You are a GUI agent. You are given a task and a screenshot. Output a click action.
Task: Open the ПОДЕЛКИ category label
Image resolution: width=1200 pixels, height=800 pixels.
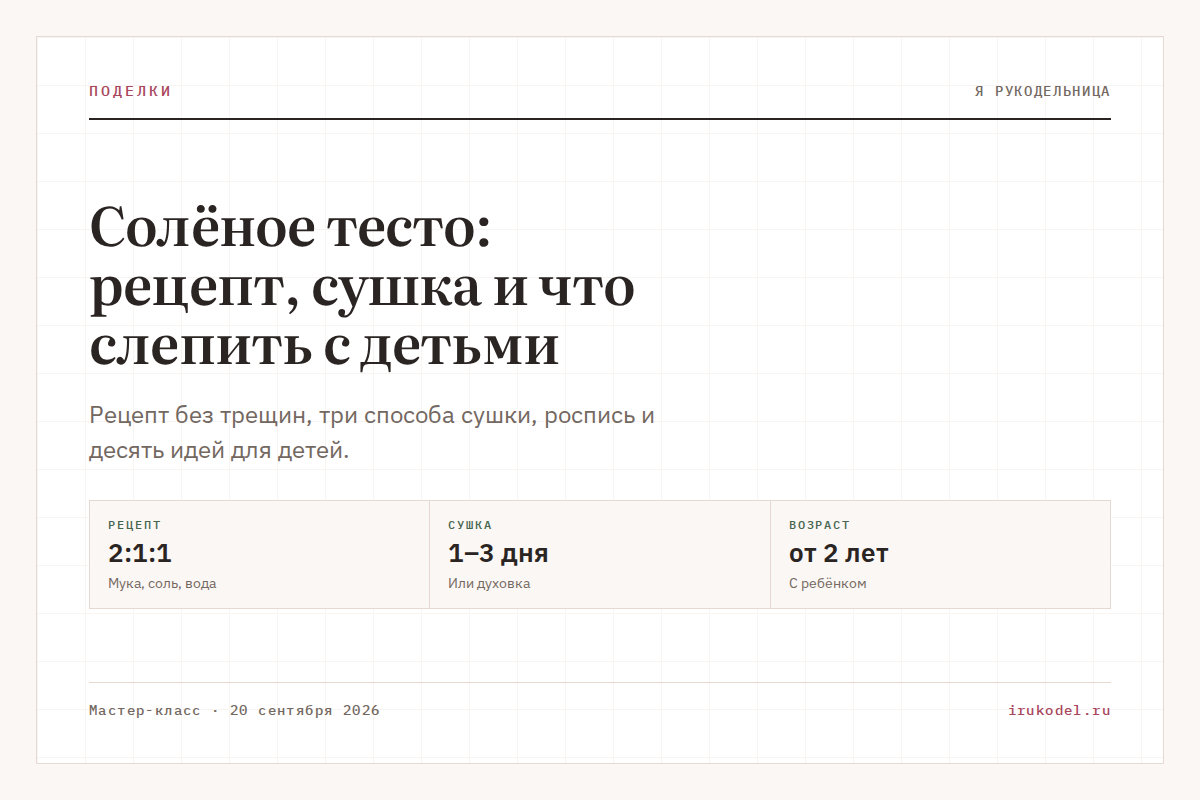pyautogui.click(x=130, y=91)
